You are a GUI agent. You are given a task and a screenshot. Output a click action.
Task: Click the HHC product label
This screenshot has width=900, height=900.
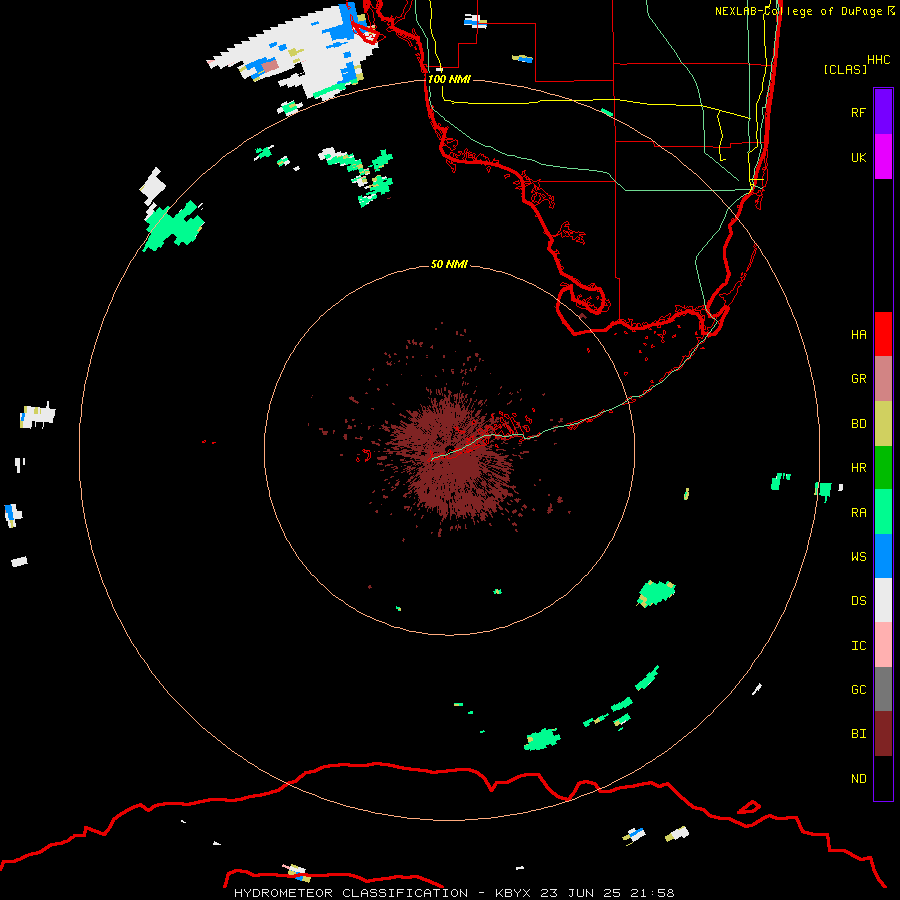point(879,60)
